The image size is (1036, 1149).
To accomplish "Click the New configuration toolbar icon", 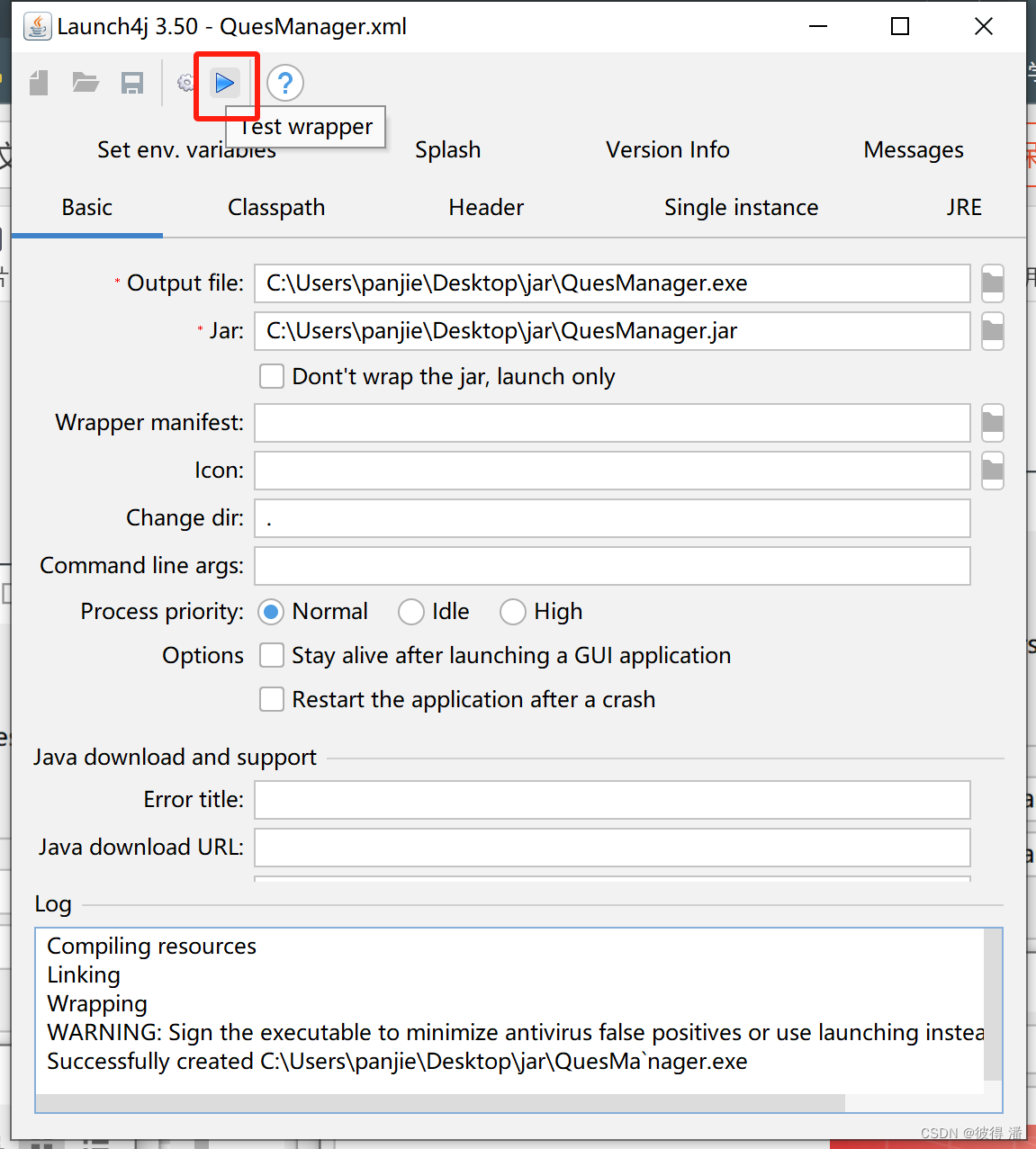I will pyautogui.click(x=39, y=83).
